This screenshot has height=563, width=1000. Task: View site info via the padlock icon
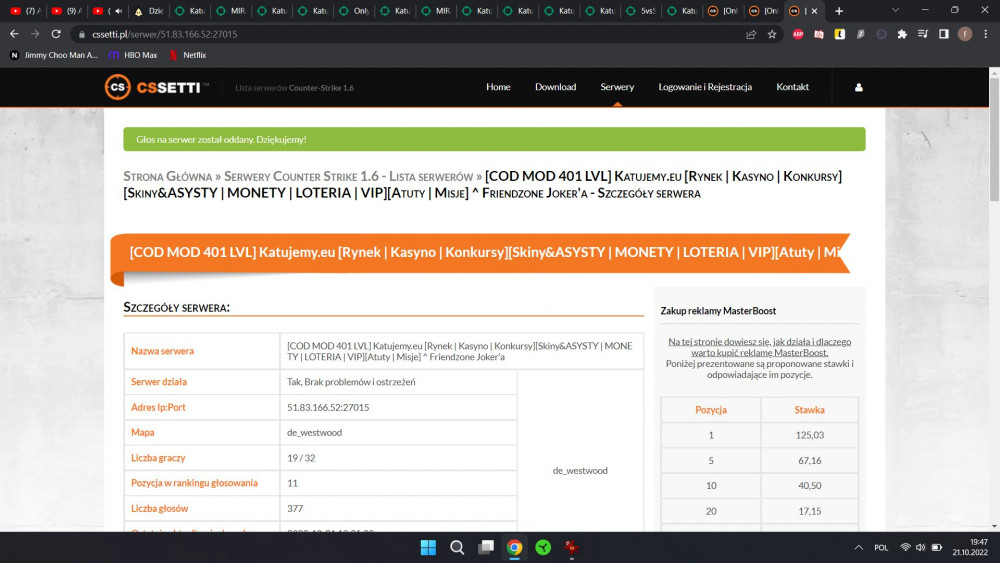tap(82, 34)
